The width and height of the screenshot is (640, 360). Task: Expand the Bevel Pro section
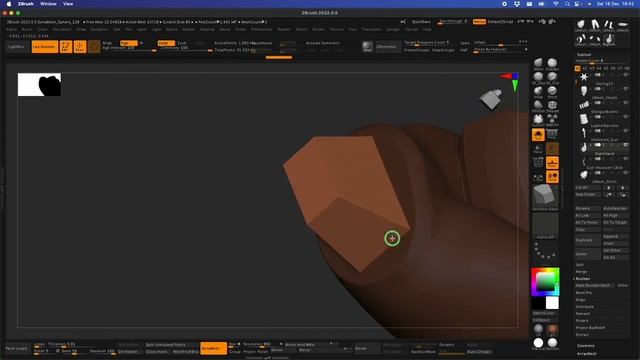[584, 293]
